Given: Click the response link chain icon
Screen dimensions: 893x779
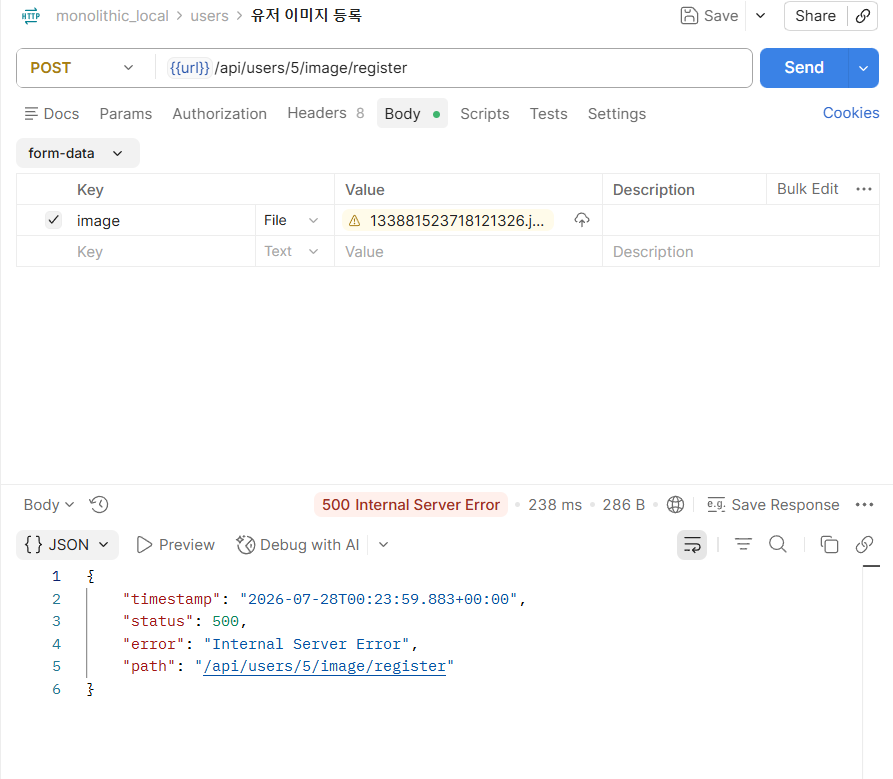Looking at the screenshot, I should pos(864,545).
